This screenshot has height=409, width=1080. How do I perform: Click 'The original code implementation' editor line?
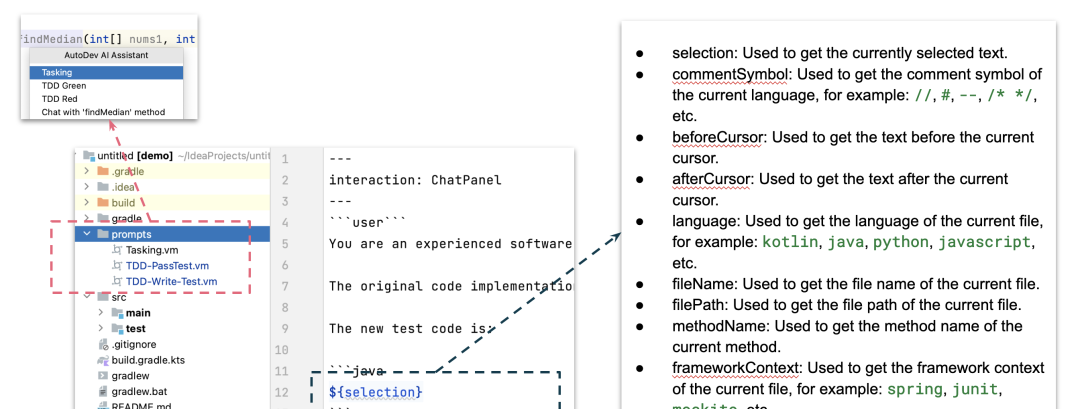click(450, 286)
